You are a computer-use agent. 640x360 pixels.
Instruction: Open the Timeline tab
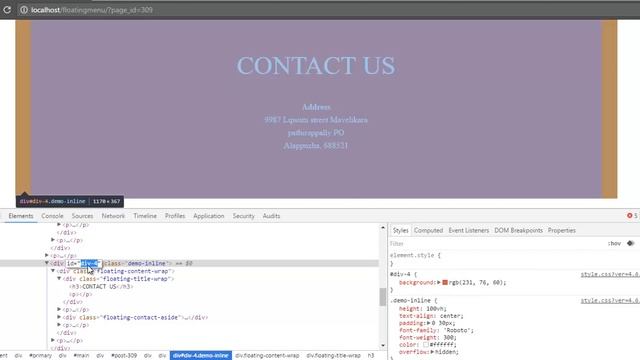pos(145,216)
